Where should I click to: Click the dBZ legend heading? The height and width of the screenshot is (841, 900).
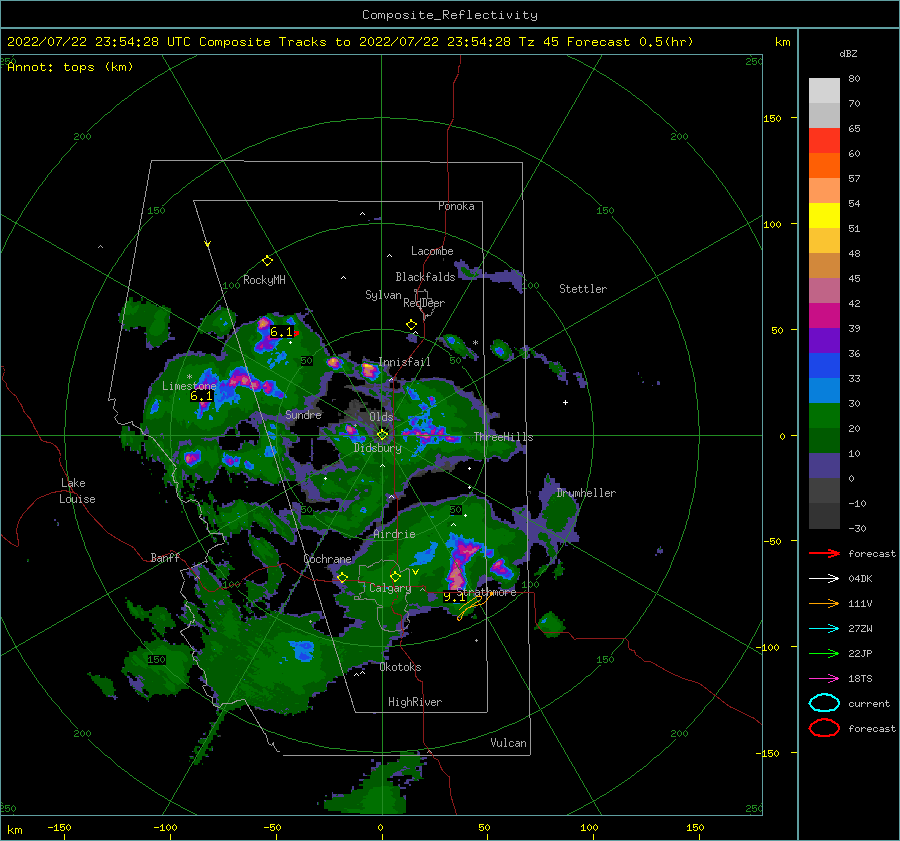coord(848,53)
